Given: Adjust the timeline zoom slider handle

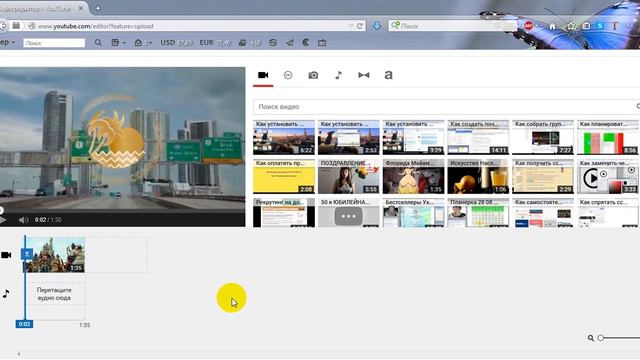Looking at the screenshot, I should point(600,338).
